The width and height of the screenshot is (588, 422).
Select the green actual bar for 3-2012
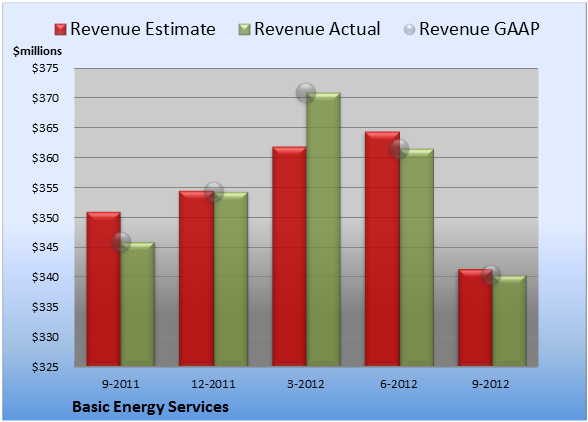click(x=323, y=229)
